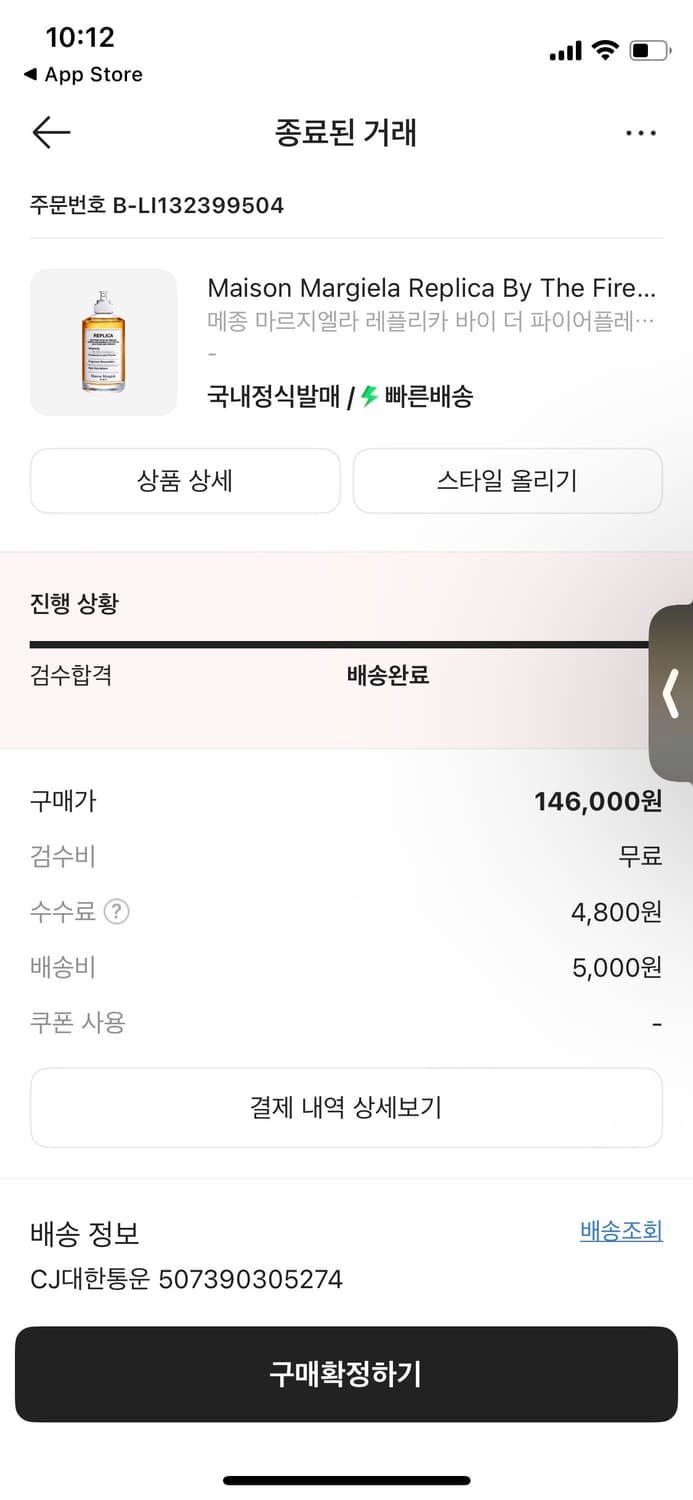Image resolution: width=693 pixels, height=1500 pixels.
Task: Tap the cellular signal bars icon
Action: [565, 48]
